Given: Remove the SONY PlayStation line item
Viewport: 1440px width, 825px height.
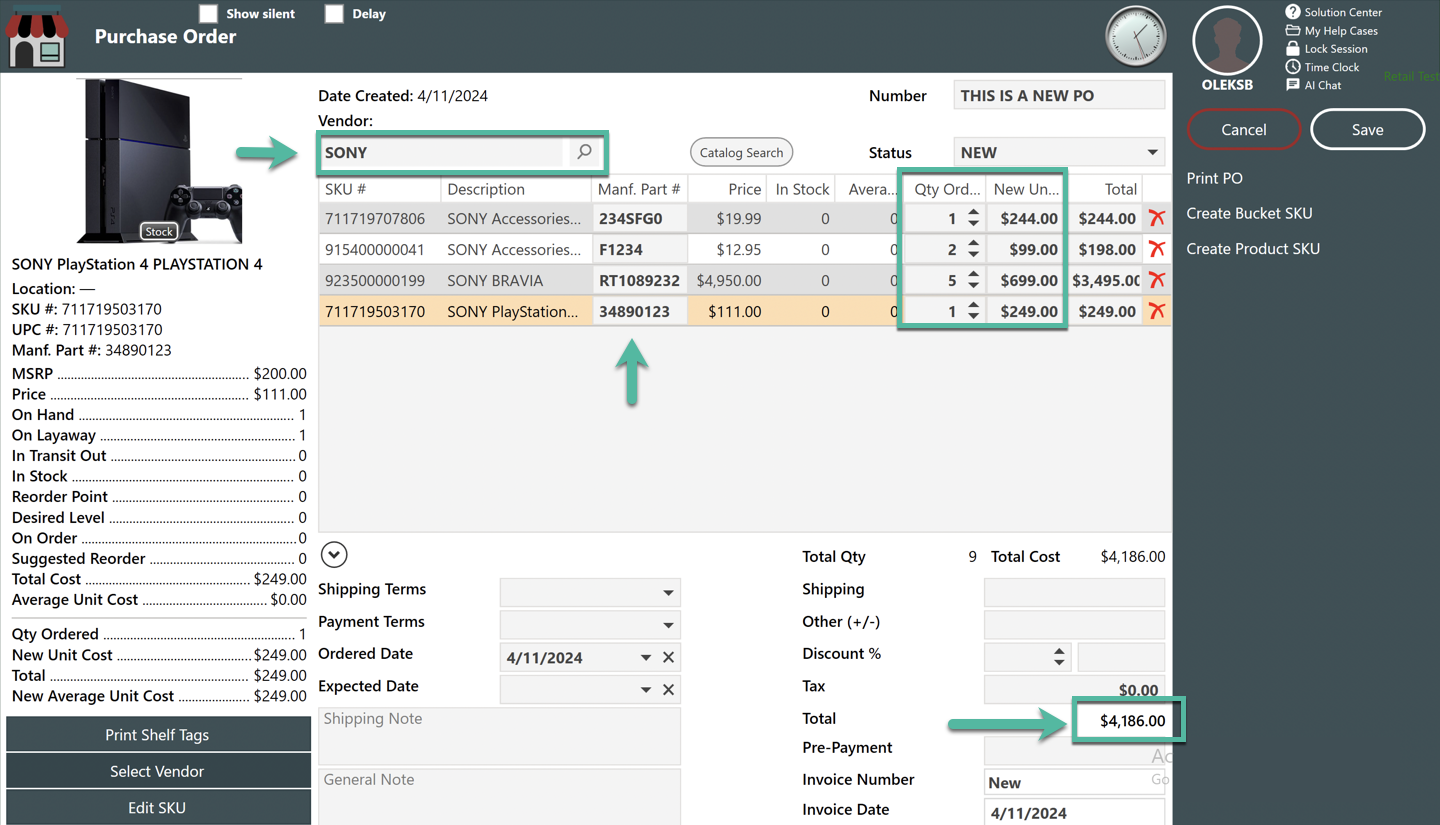Looking at the screenshot, I should (1157, 311).
